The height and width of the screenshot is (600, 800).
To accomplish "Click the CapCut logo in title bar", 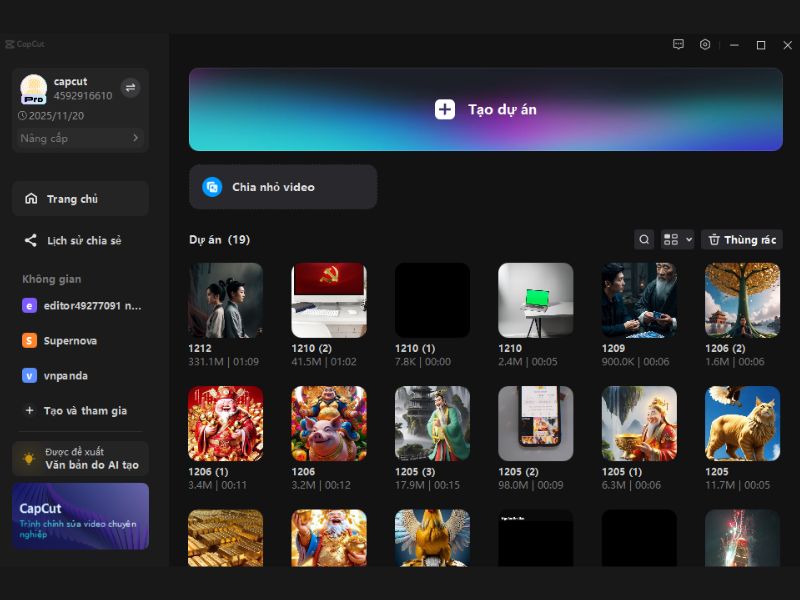I will (24, 44).
